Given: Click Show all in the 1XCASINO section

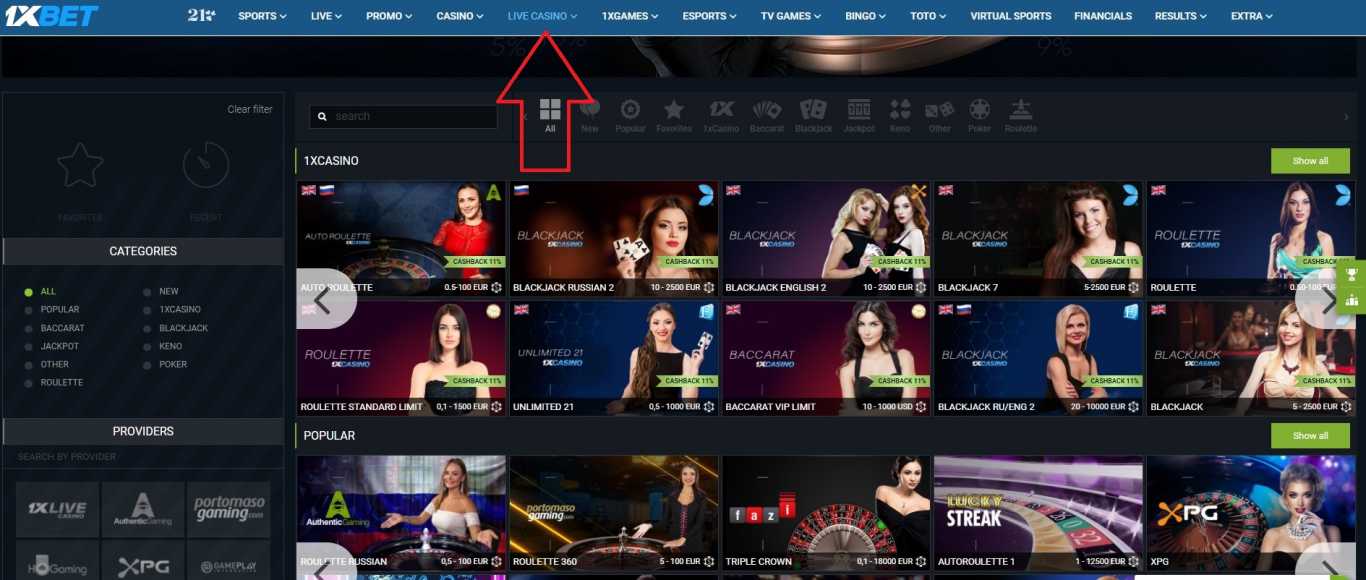Looking at the screenshot, I should pyautogui.click(x=1310, y=161).
